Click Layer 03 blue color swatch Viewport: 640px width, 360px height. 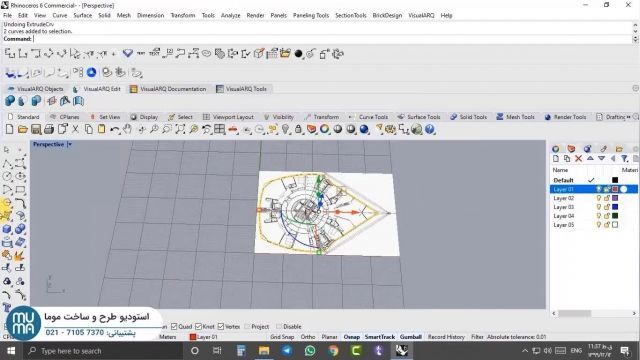pos(615,207)
